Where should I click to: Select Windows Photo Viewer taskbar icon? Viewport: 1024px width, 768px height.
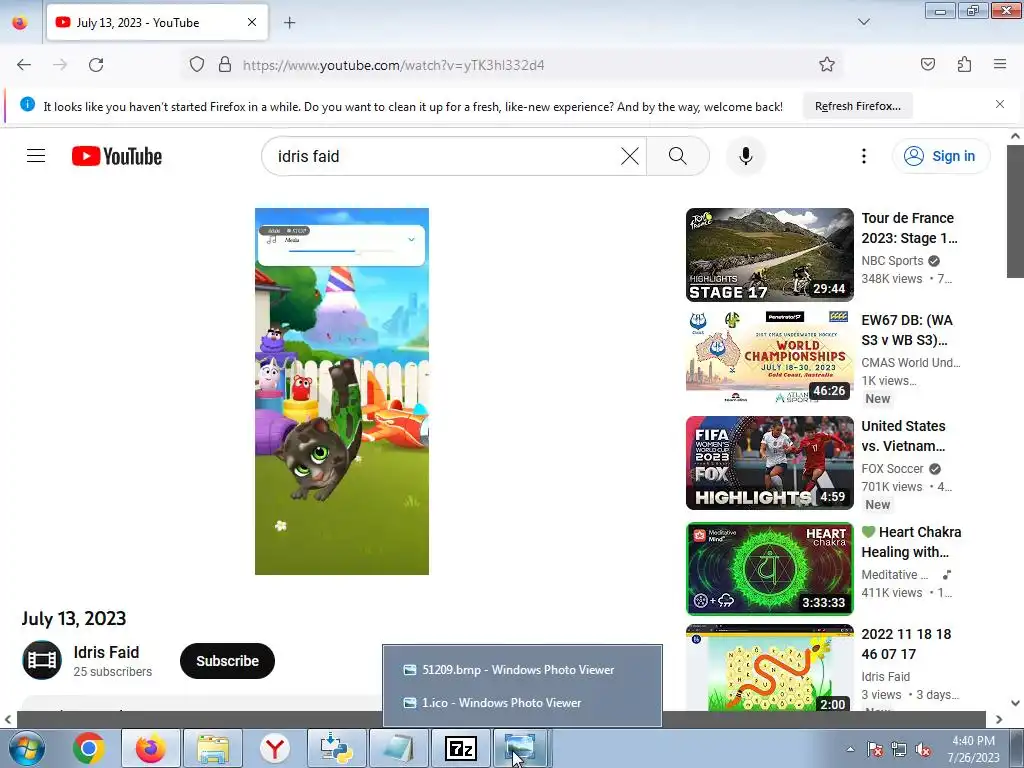pos(522,748)
